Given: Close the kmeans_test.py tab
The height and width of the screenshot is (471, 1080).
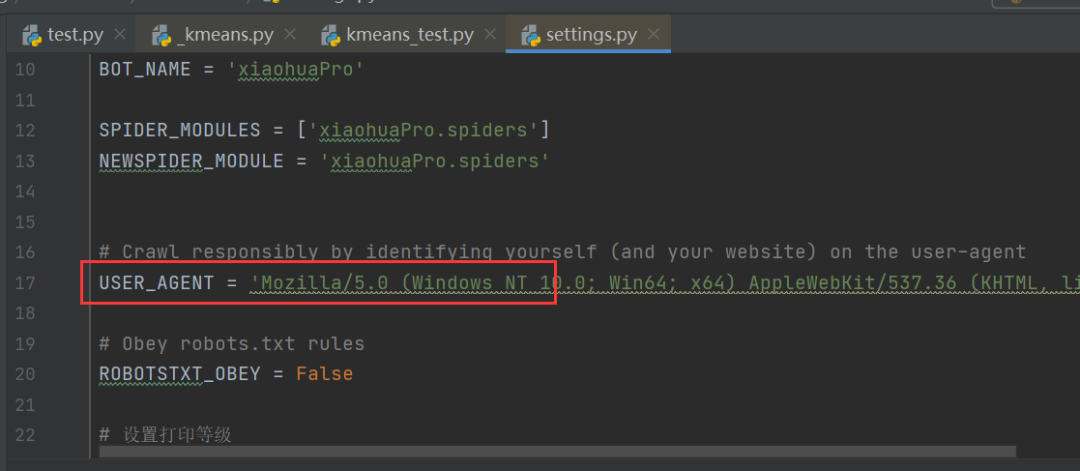Looking at the screenshot, I should 490,34.
